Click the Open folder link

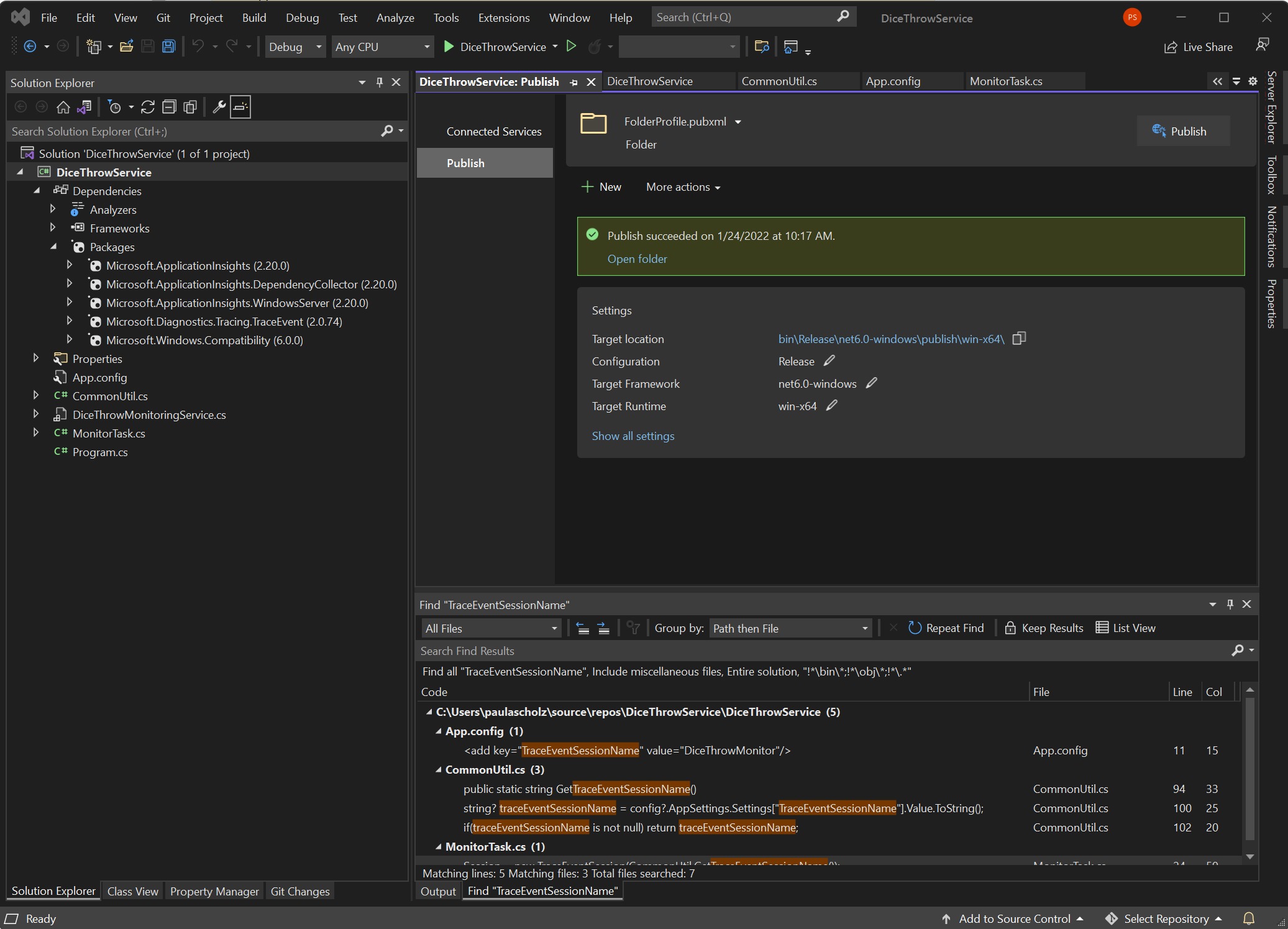637,259
